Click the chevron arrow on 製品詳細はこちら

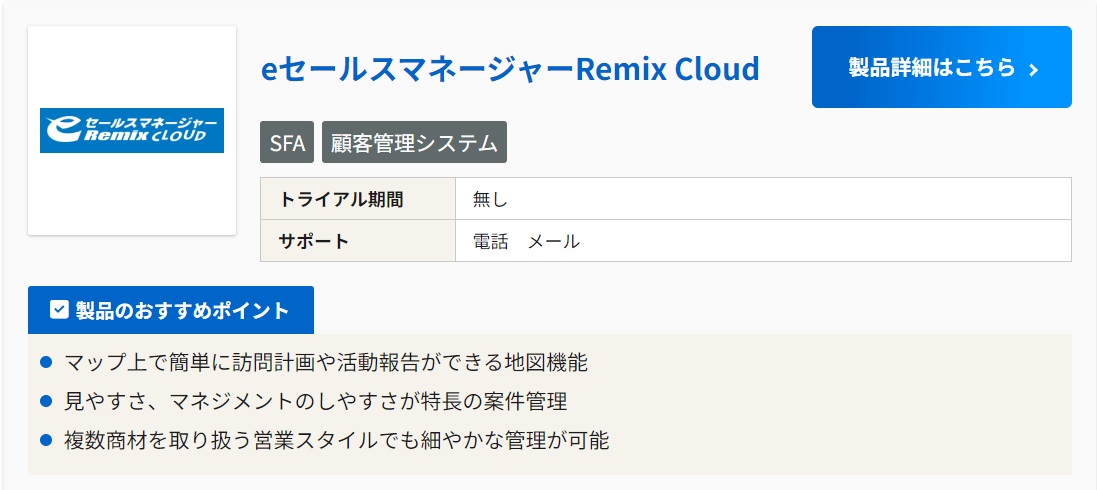click(x=1034, y=69)
